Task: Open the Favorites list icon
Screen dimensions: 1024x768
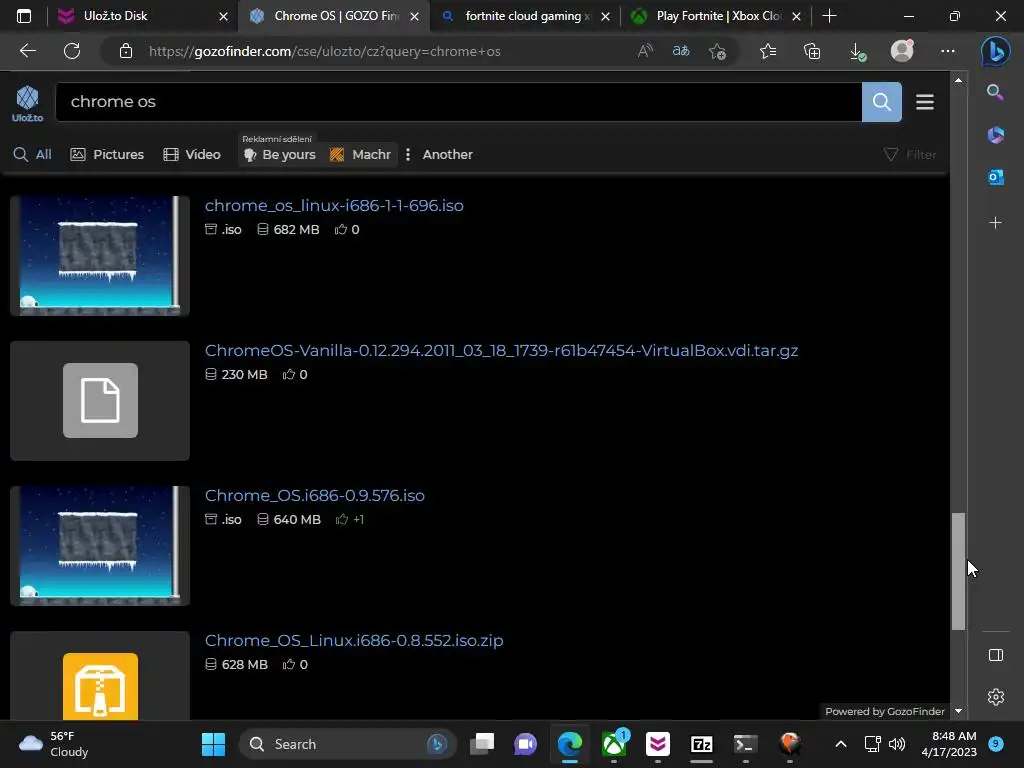Action: coord(768,51)
